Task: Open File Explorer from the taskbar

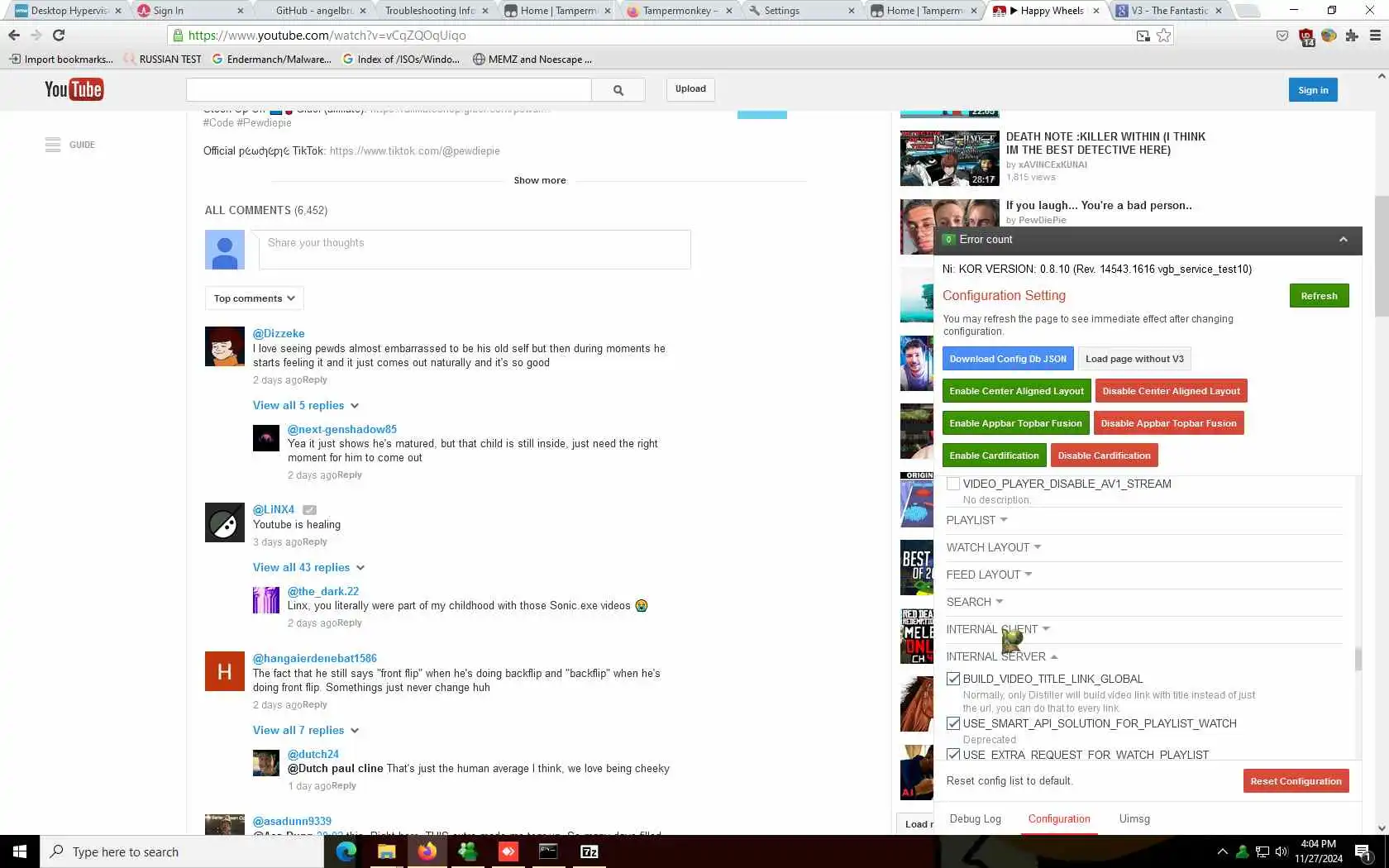Action: 386,851
